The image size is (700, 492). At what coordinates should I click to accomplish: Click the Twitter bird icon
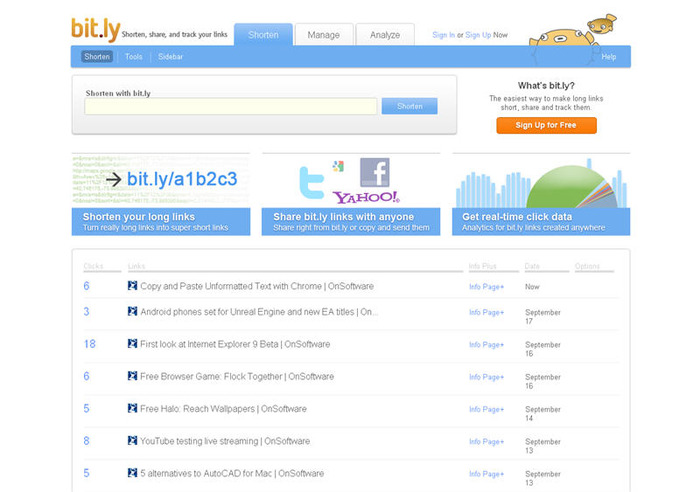[312, 182]
